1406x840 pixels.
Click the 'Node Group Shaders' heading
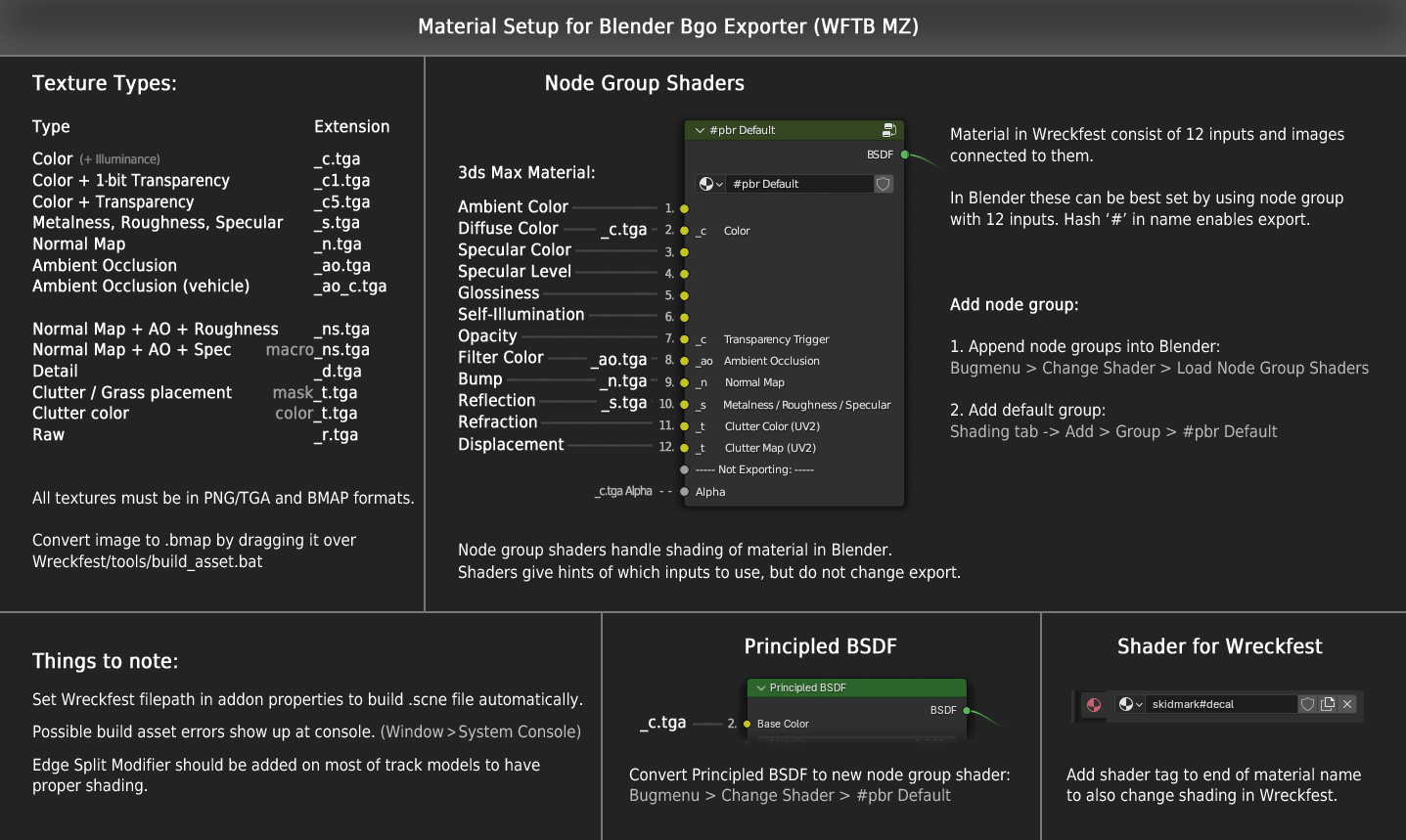(645, 83)
